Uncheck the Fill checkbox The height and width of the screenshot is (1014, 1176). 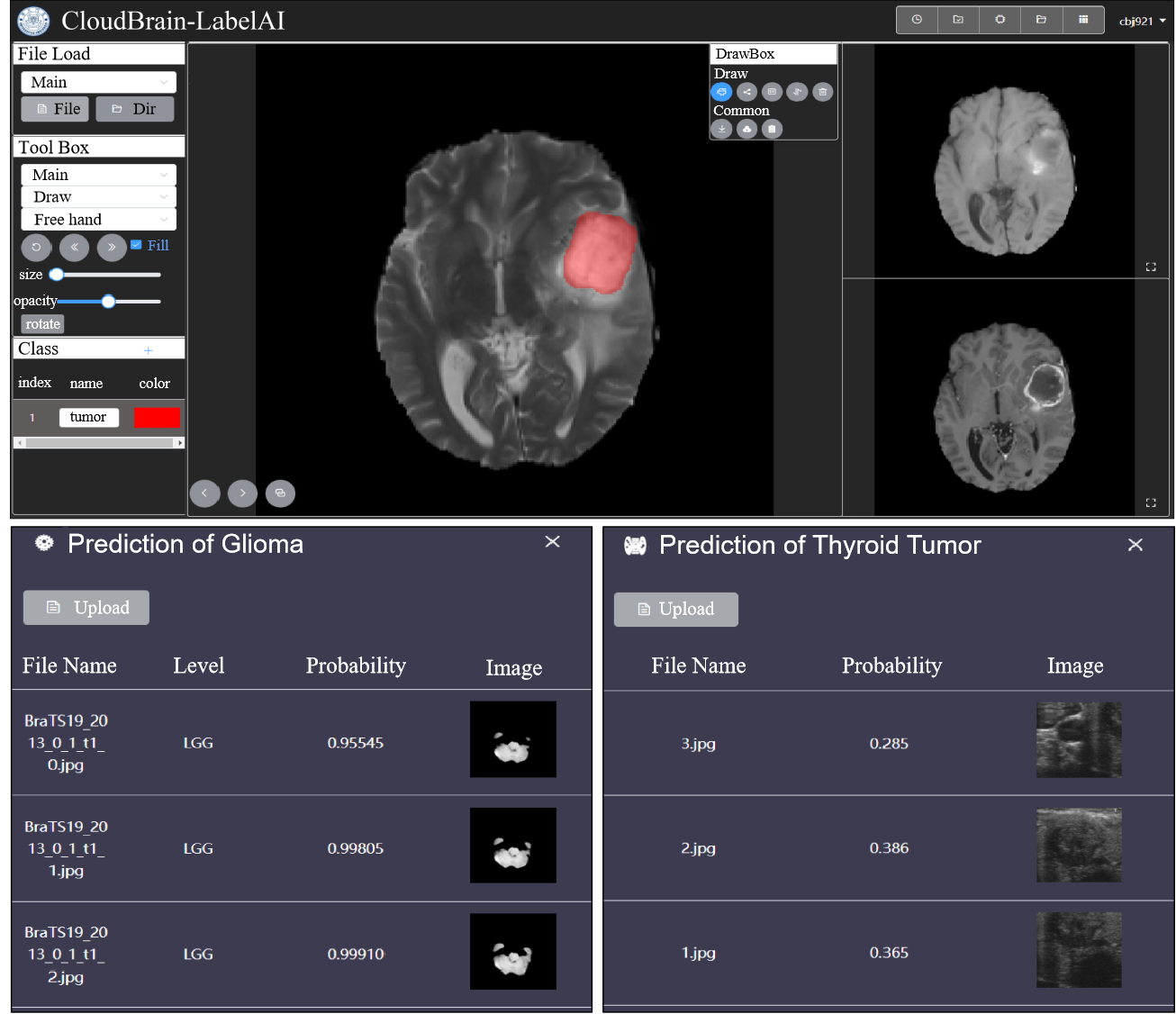(136, 245)
